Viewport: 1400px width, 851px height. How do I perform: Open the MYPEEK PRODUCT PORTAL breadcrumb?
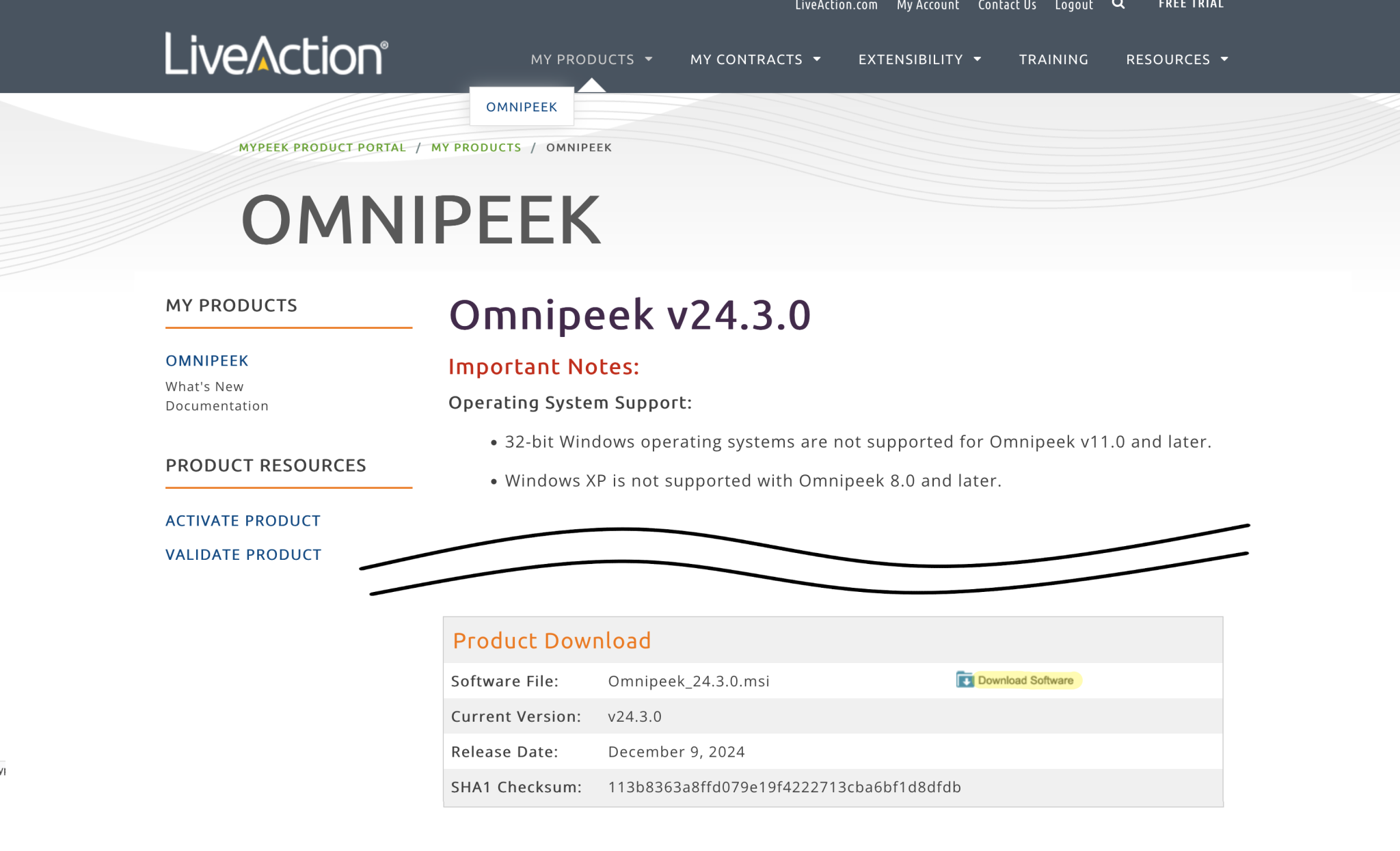pyautogui.click(x=323, y=147)
